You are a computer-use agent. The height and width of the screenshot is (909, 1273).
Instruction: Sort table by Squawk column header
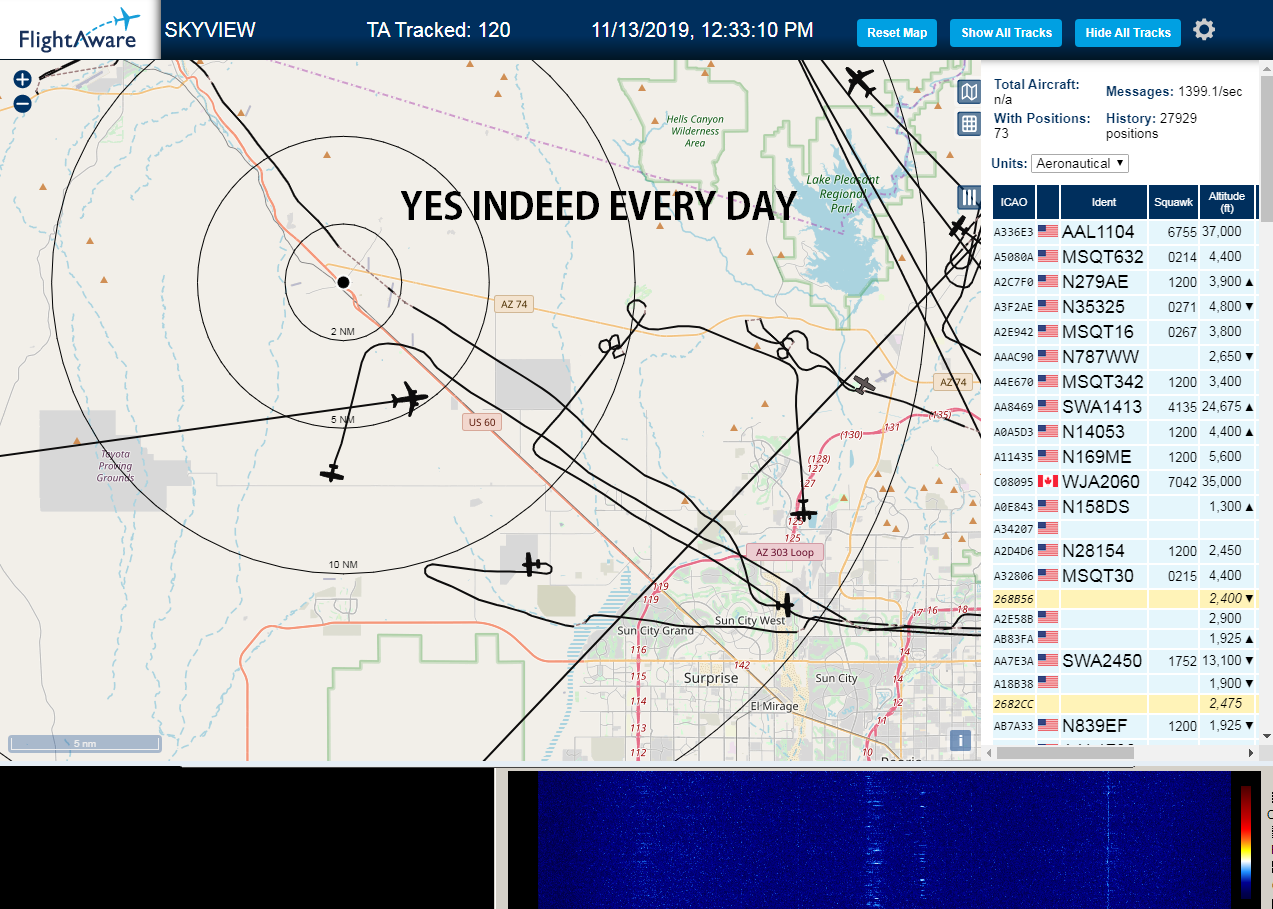(1174, 202)
